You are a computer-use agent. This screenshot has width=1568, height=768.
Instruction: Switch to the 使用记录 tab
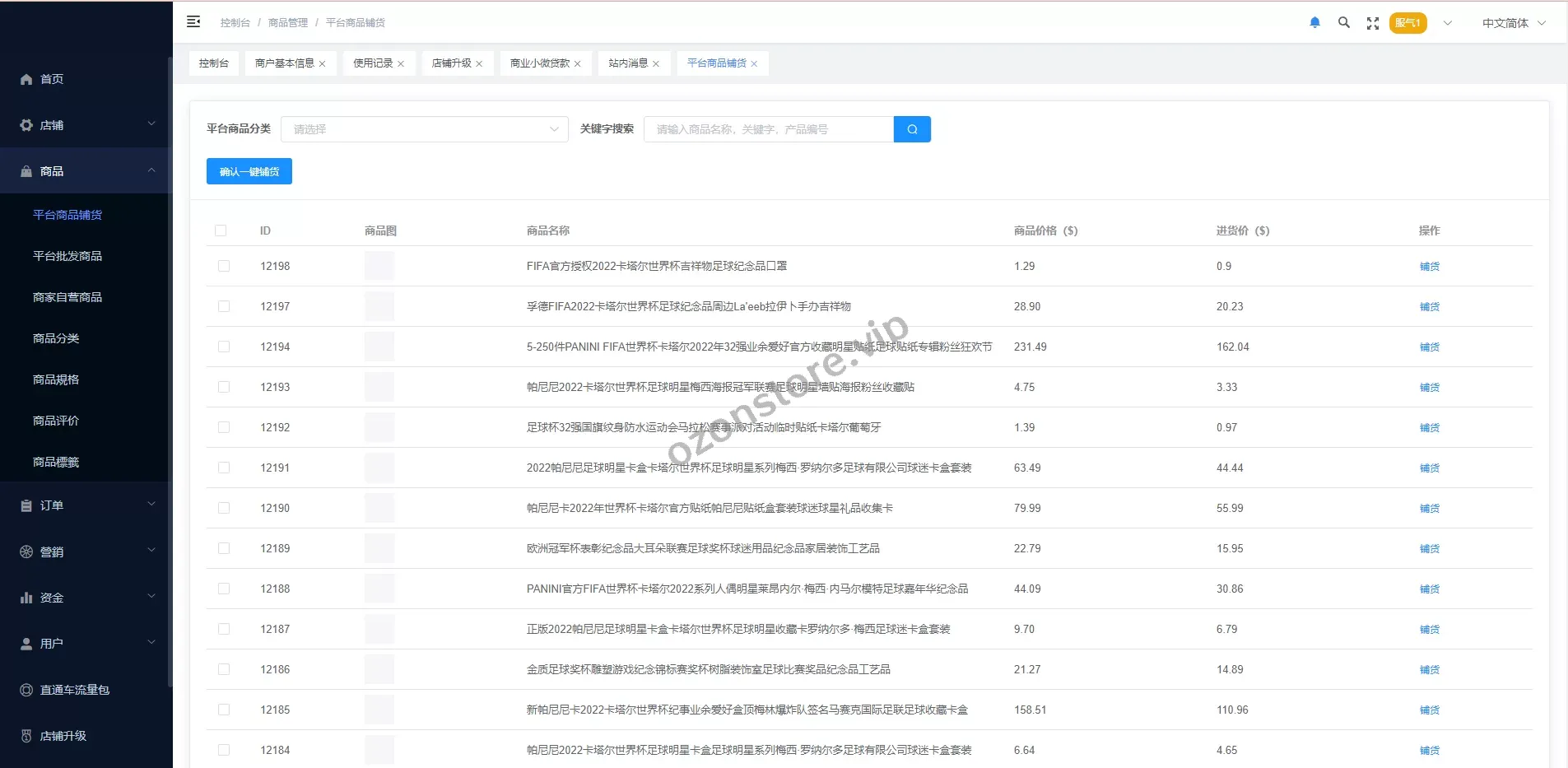(x=372, y=63)
